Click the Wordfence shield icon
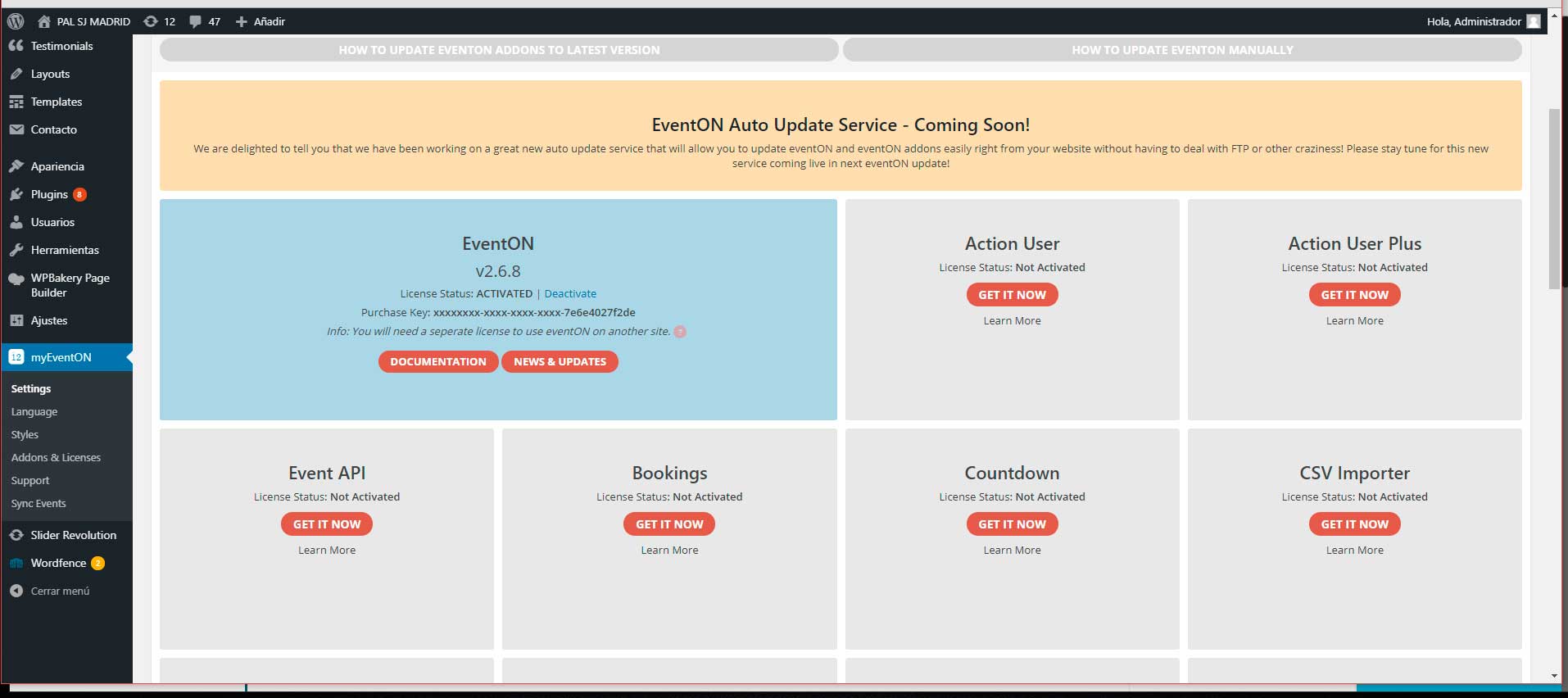This screenshot has width=1568, height=698. tap(16, 564)
